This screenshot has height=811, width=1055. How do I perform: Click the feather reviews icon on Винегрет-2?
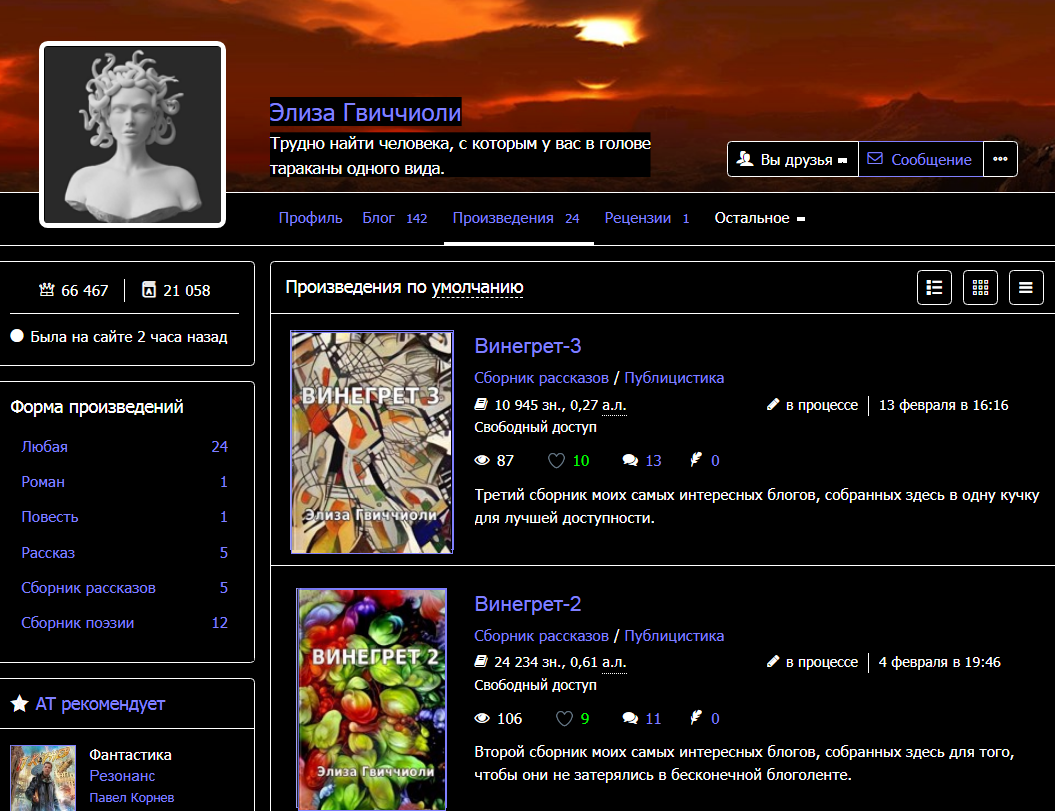pos(696,717)
